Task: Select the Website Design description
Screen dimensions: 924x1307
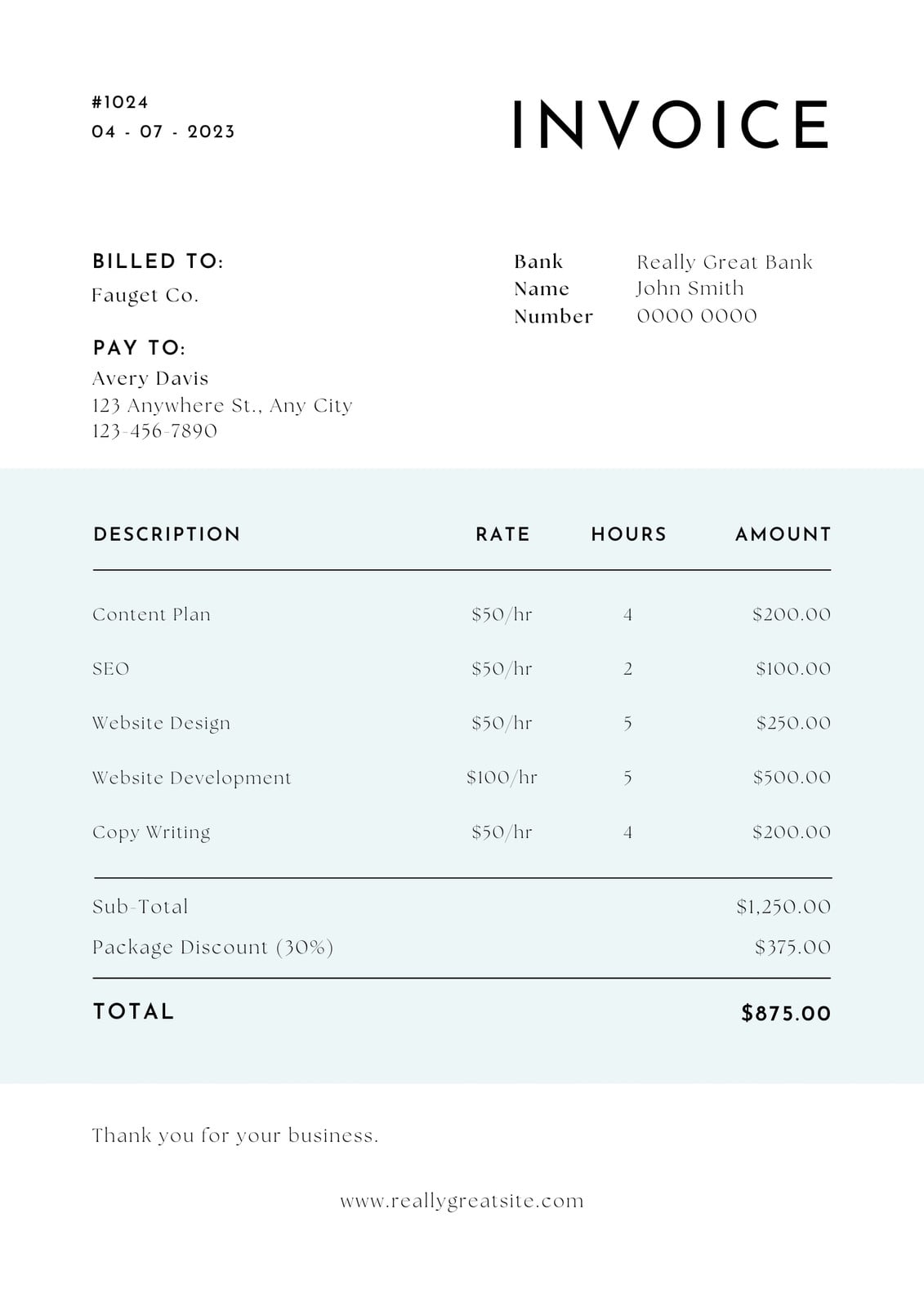Action: pyautogui.click(x=161, y=724)
